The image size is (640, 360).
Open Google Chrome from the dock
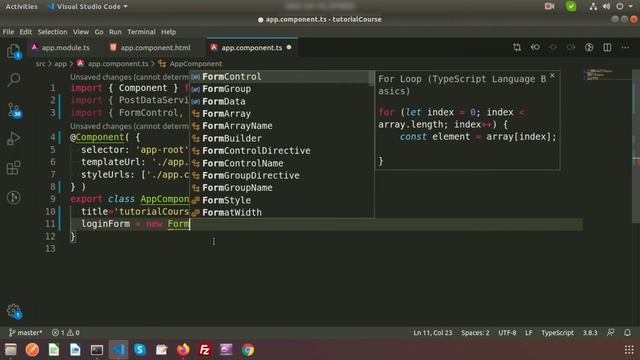248,350
